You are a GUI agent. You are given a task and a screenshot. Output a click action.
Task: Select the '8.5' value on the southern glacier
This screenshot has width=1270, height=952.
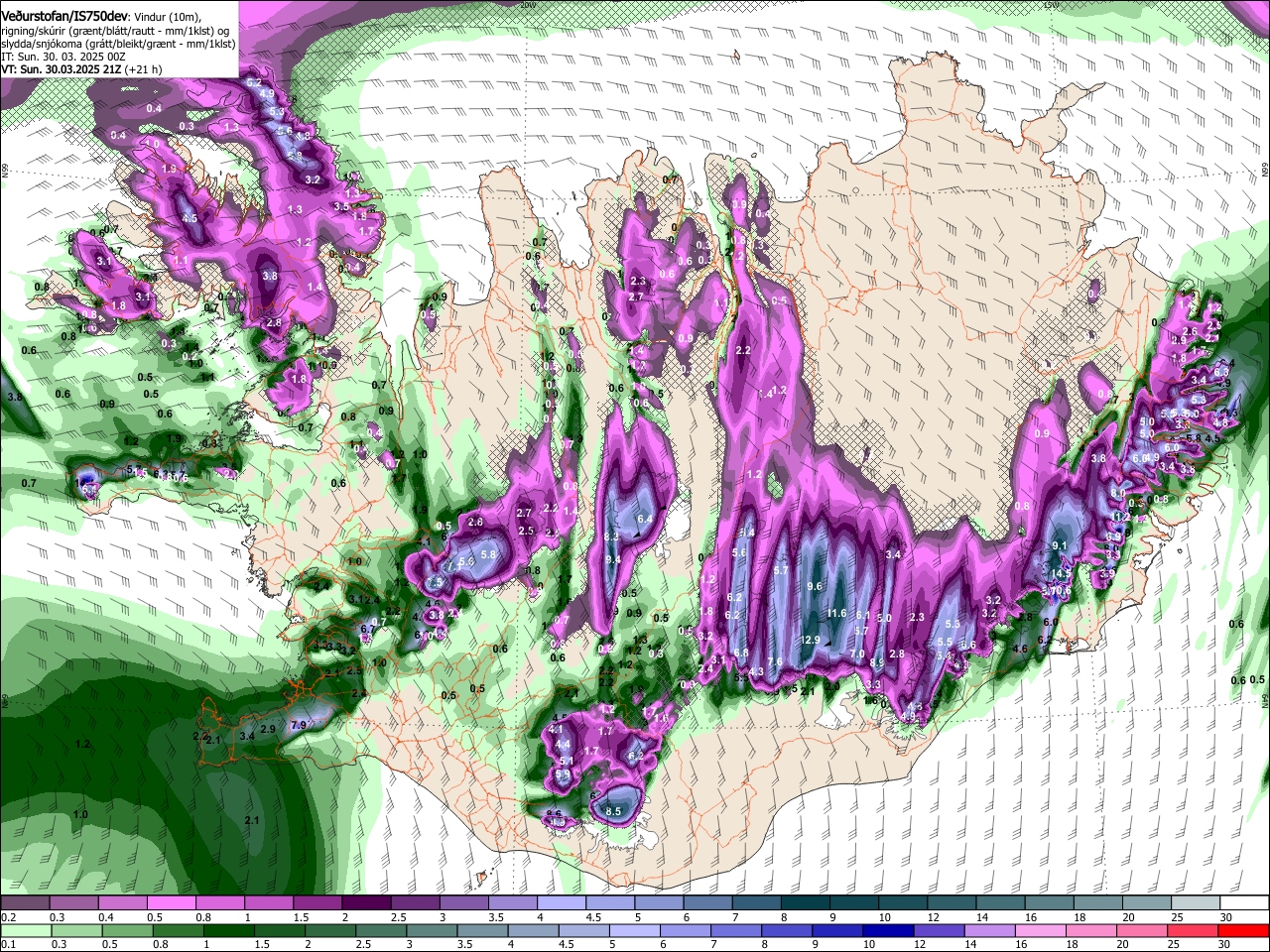pyautogui.click(x=613, y=811)
